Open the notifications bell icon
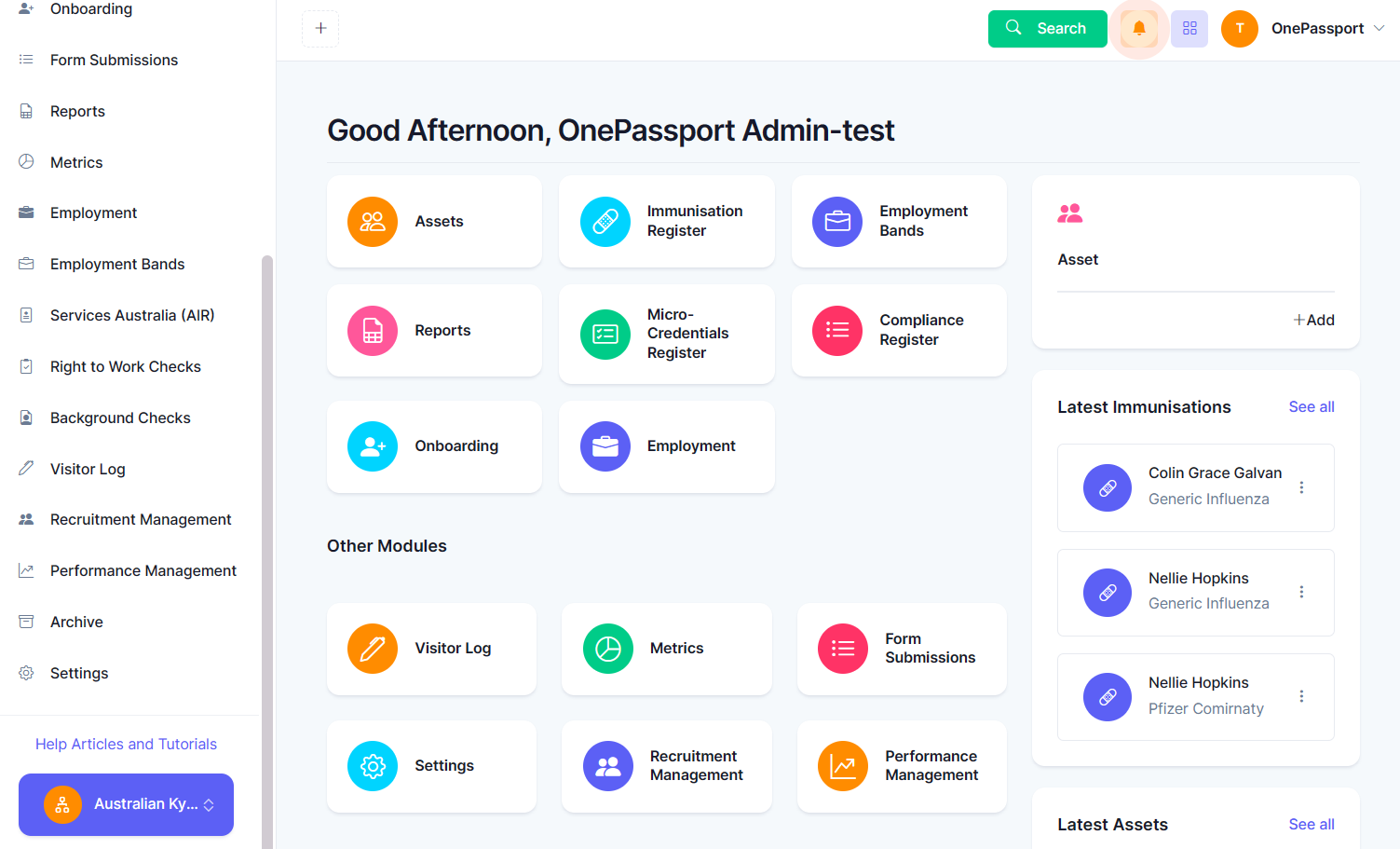The width and height of the screenshot is (1400, 849). [1138, 29]
